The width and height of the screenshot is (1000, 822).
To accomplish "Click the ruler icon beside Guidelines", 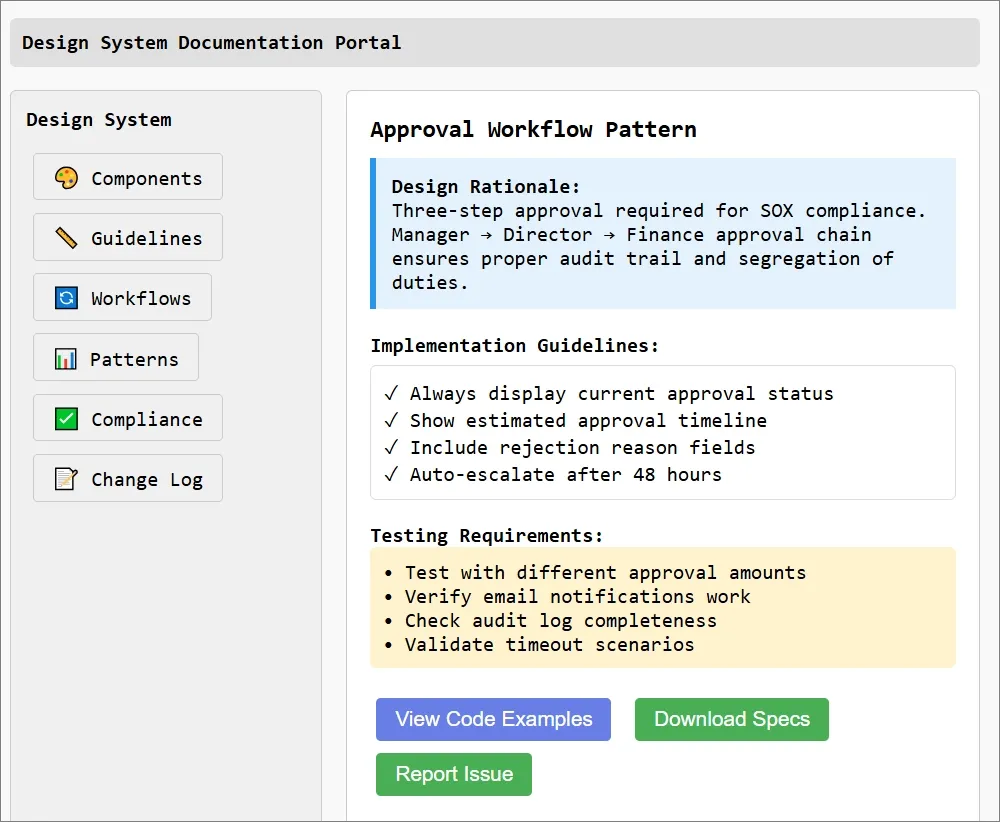I will [66, 238].
